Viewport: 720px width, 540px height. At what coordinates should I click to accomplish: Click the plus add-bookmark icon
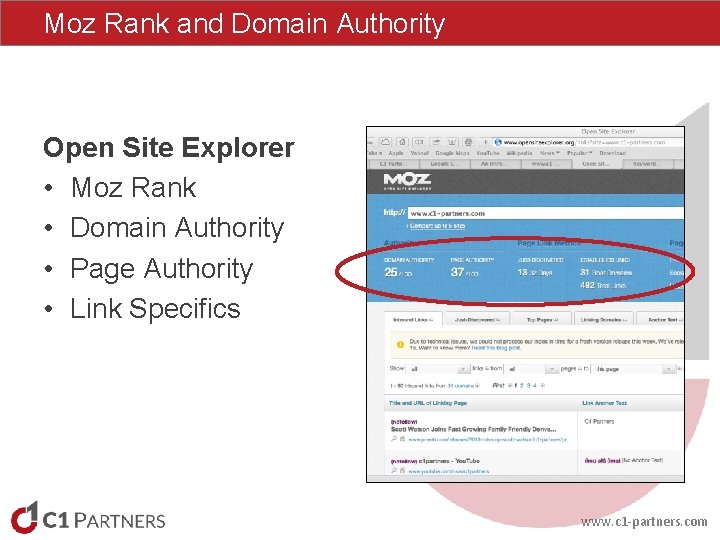pos(485,142)
